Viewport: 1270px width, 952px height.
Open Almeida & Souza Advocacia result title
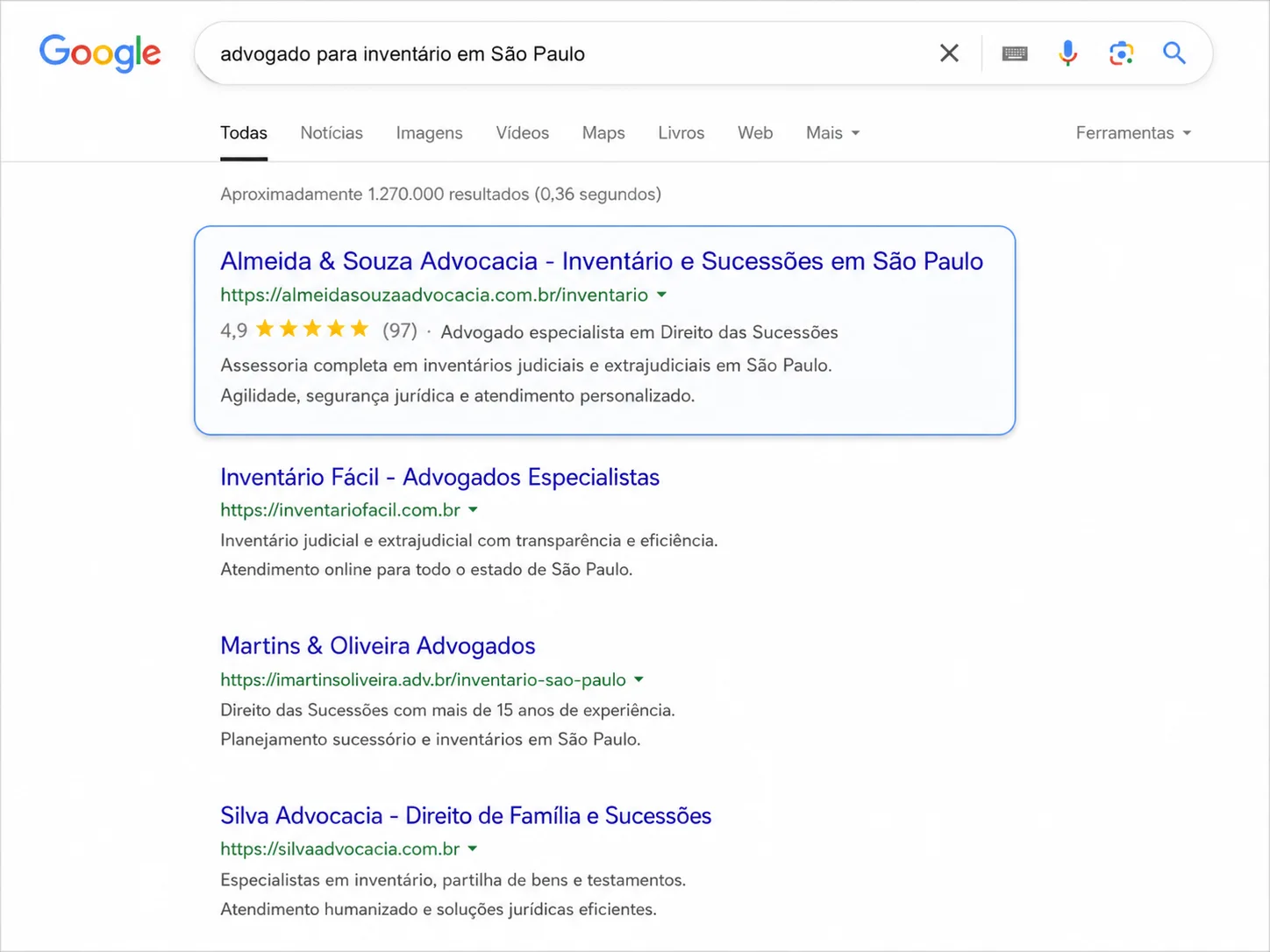pos(602,261)
